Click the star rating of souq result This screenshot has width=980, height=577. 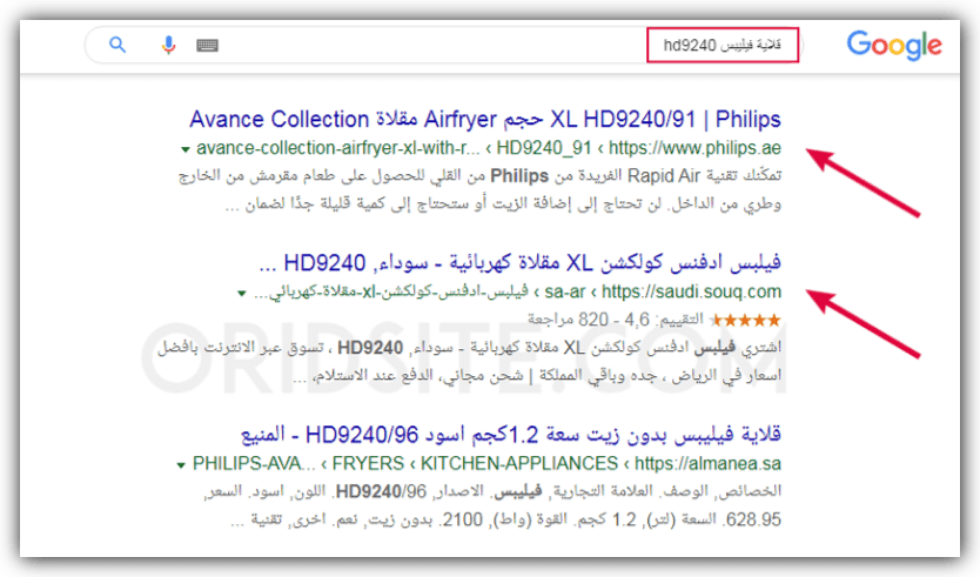[745, 320]
